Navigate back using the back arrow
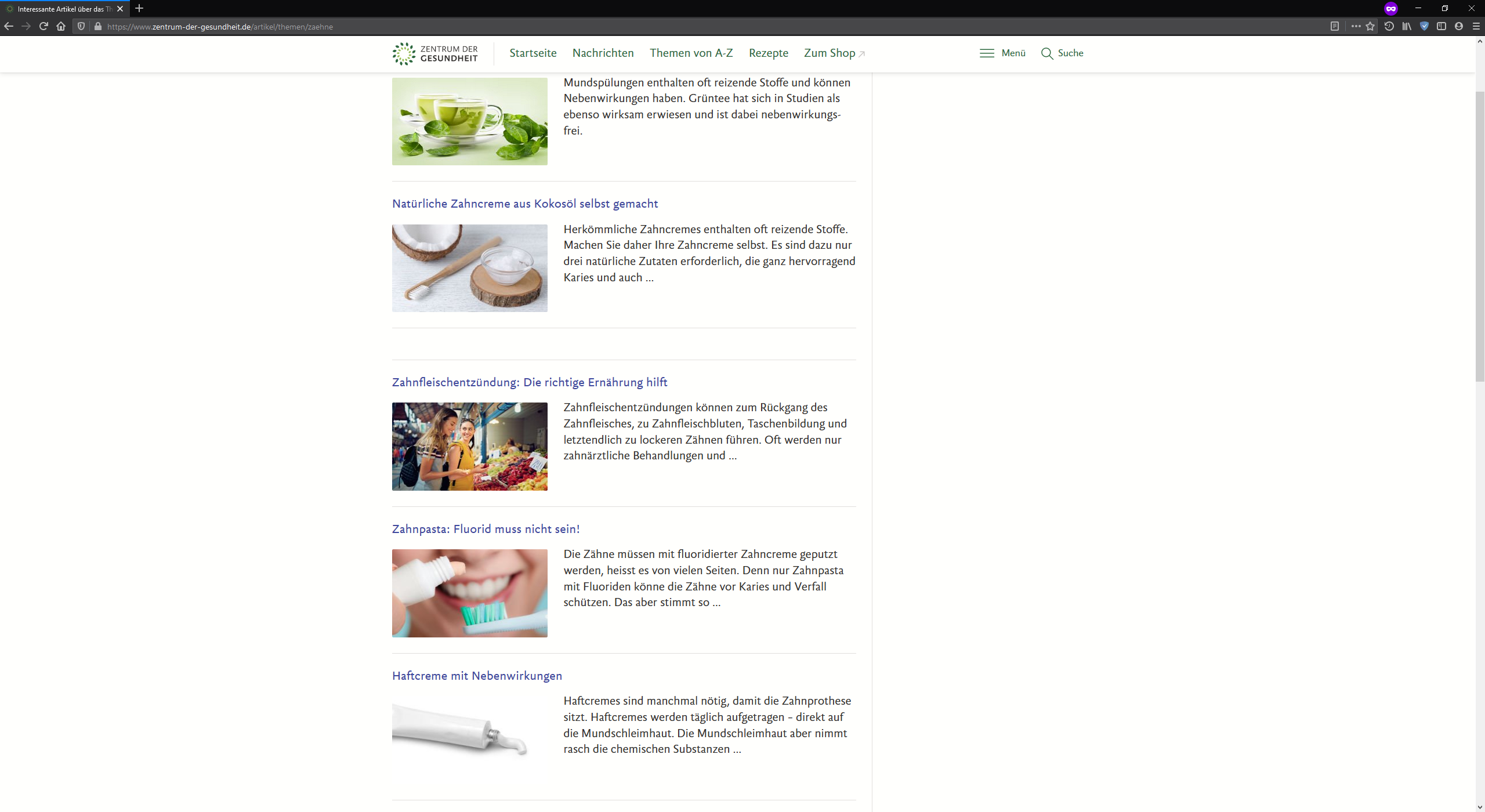 tap(9, 26)
